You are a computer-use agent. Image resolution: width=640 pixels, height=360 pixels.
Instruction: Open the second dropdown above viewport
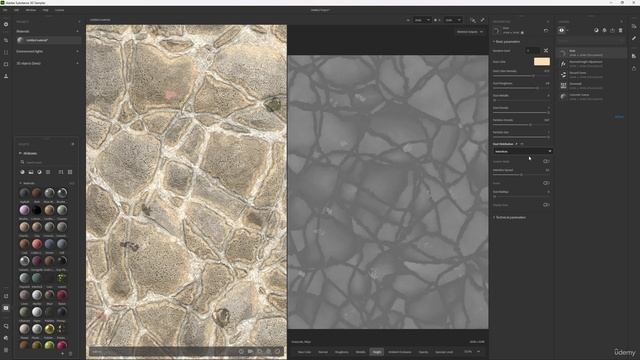[x=453, y=20]
